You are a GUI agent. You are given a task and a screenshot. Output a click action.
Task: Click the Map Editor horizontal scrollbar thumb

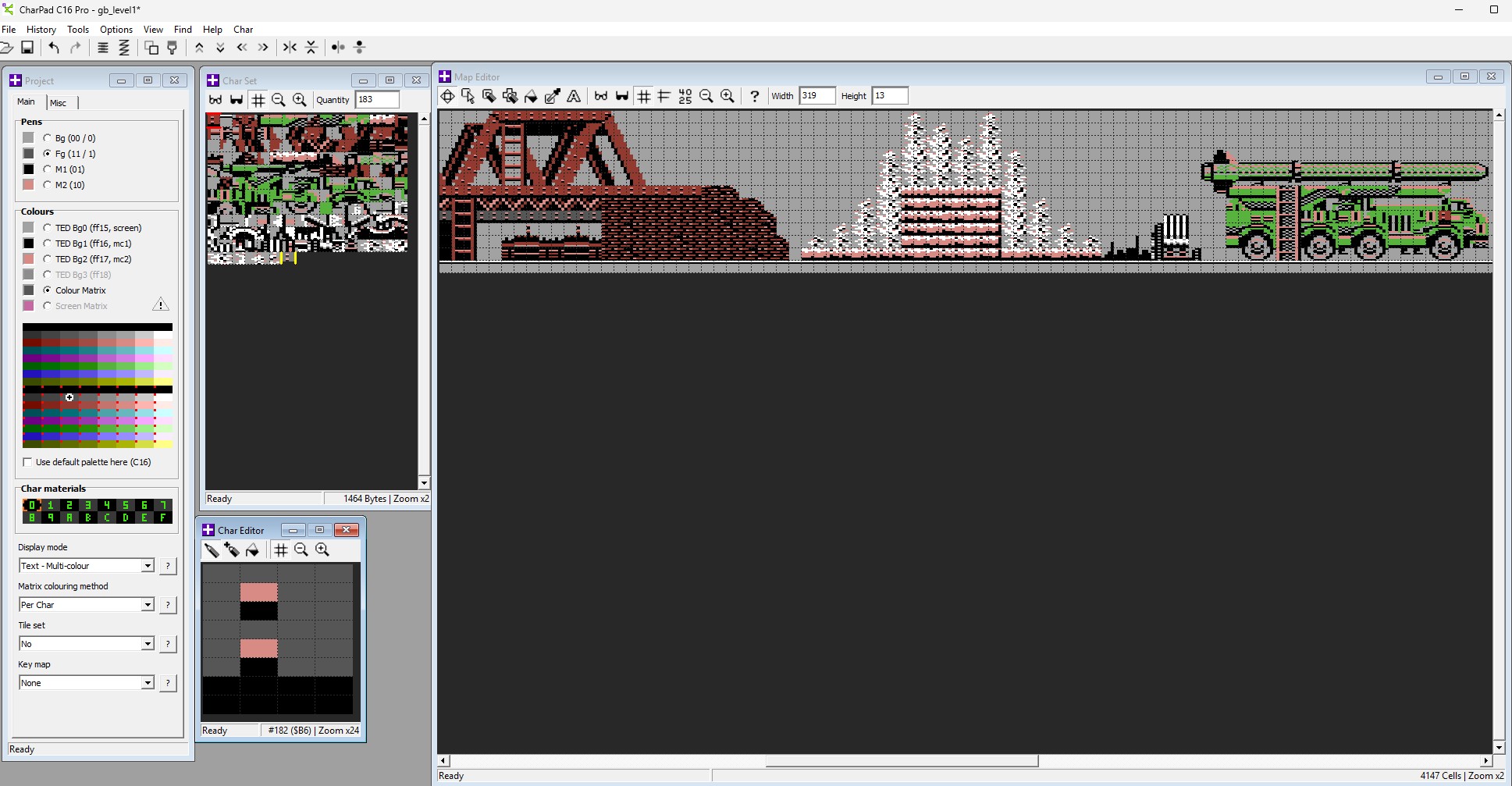click(x=902, y=761)
